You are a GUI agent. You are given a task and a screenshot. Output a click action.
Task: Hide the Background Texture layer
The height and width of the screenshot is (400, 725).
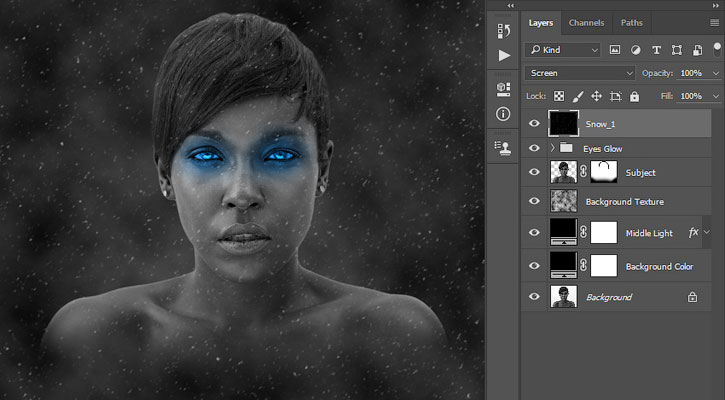point(534,201)
